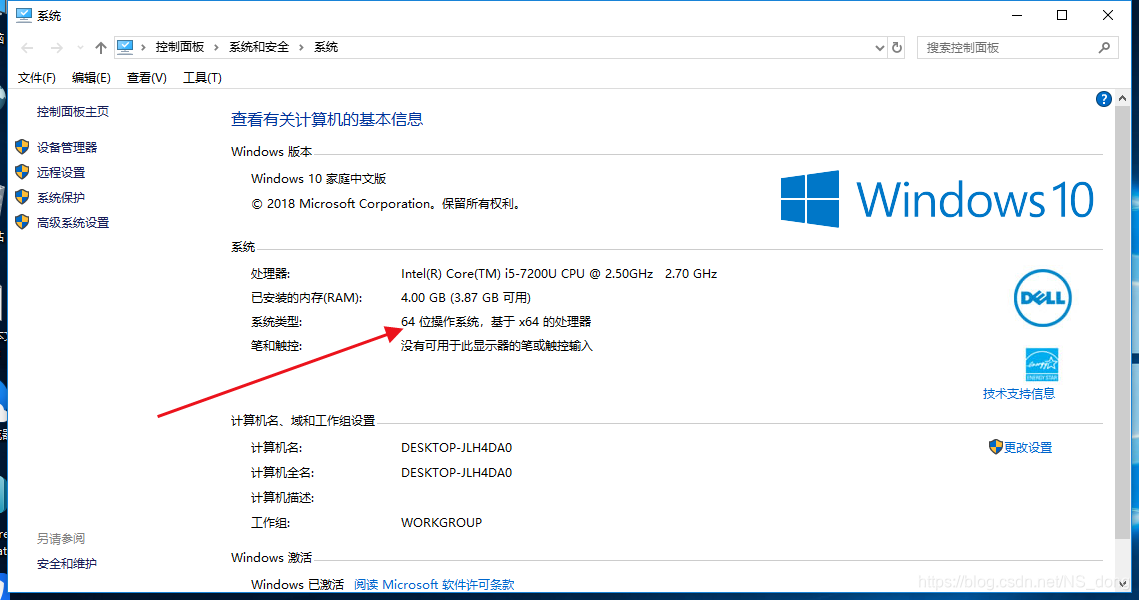The width and height of the screenshot is (1139, 600).
Task: Click processor value Intel(R) Core(TM) i5-7200U
Action: 559,274
